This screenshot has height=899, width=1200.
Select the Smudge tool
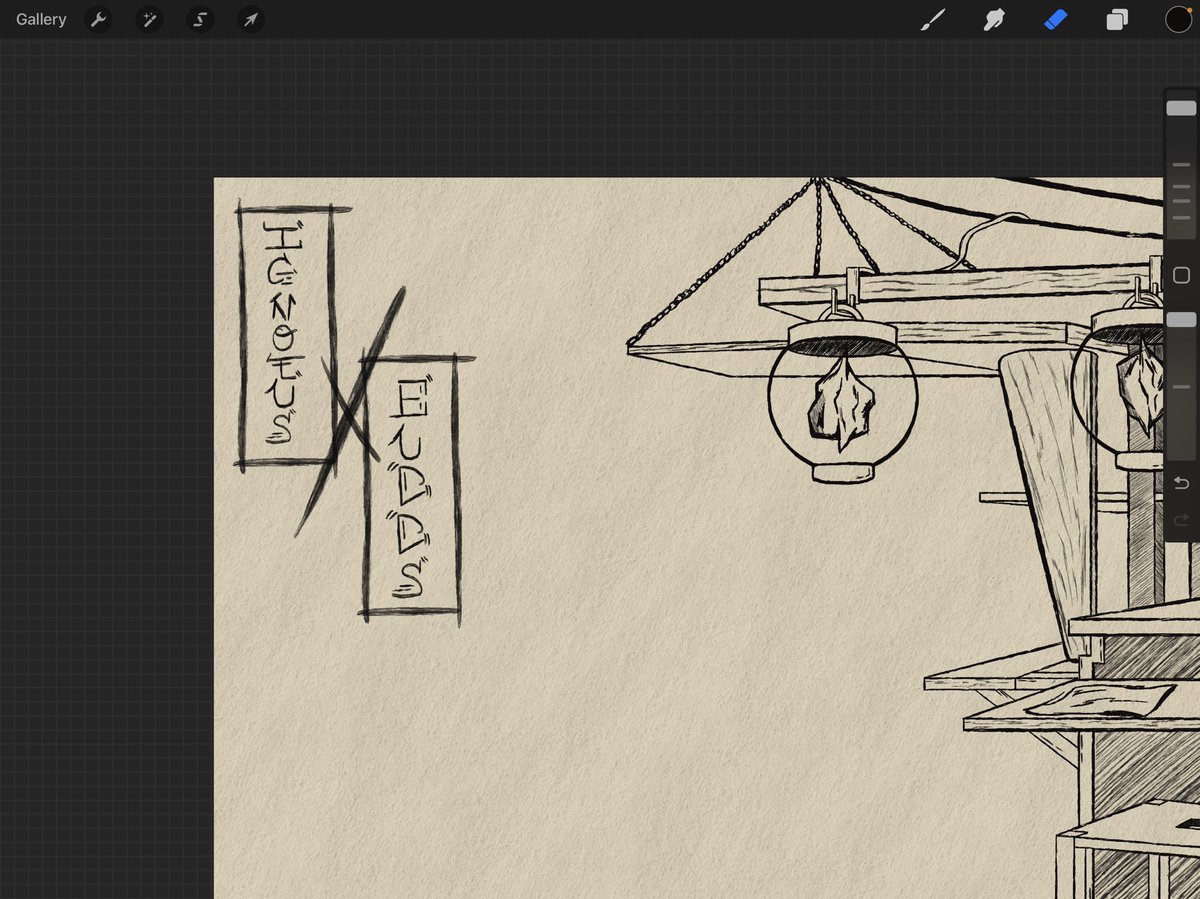993,19
